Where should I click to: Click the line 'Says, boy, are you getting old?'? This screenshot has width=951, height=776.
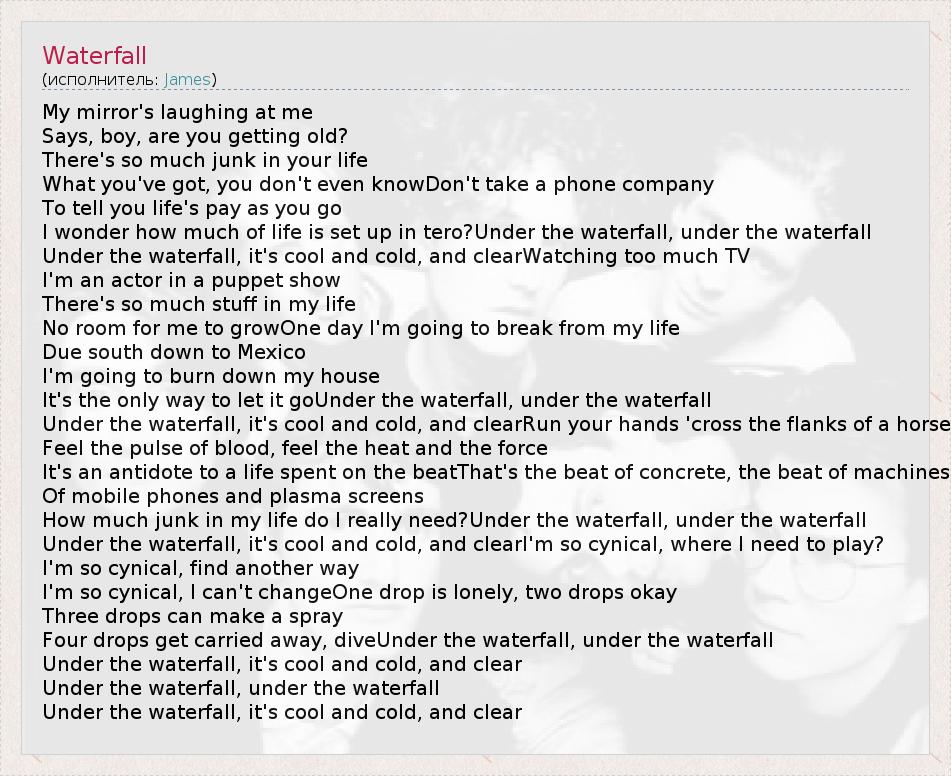tap(195, 136)
